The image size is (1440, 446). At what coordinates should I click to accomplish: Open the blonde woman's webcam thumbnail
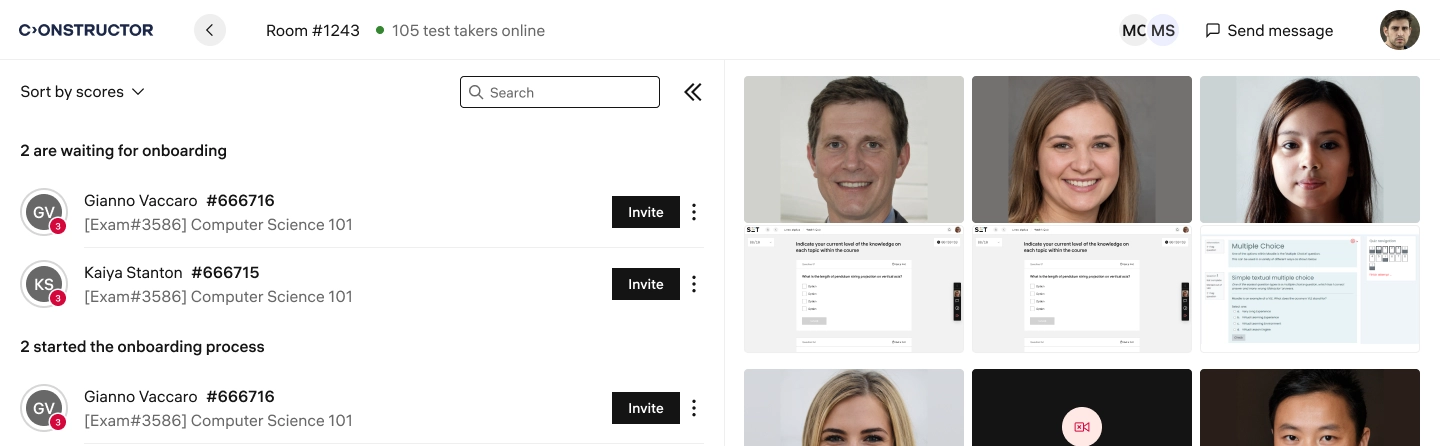tap(854, 408)
